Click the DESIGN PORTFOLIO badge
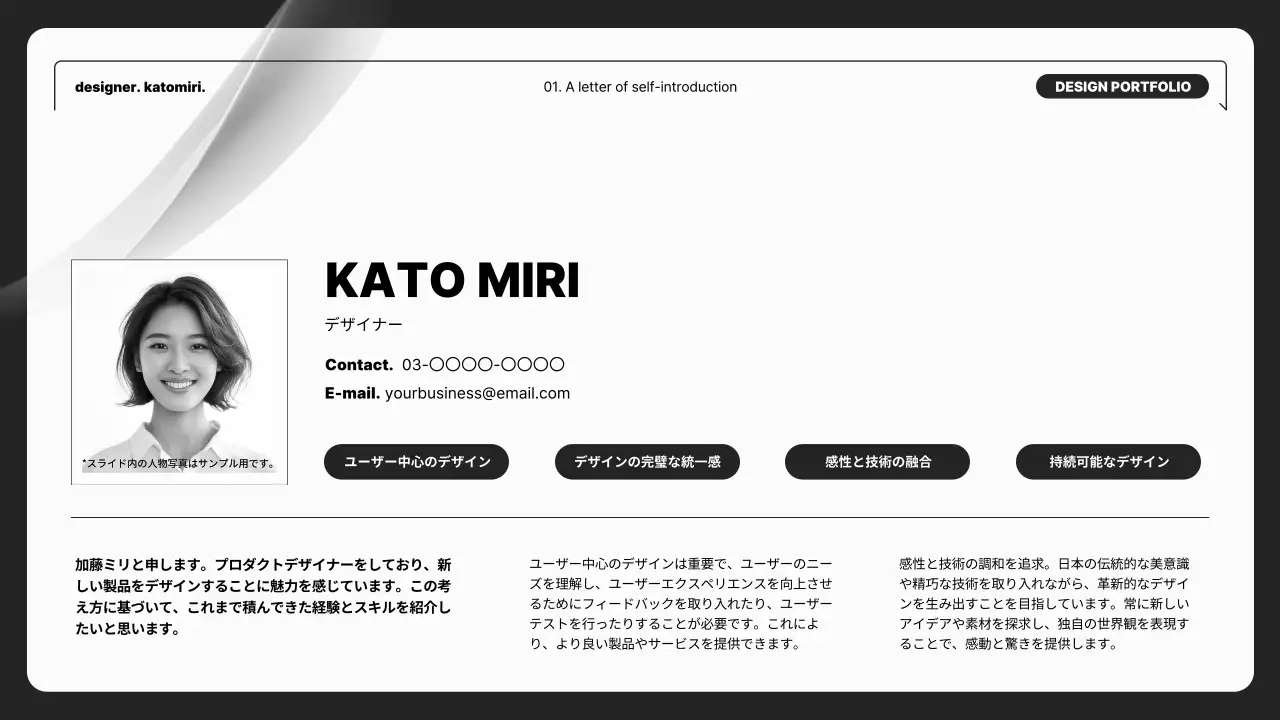1280x720 pixels. [x=1122, y=86]
